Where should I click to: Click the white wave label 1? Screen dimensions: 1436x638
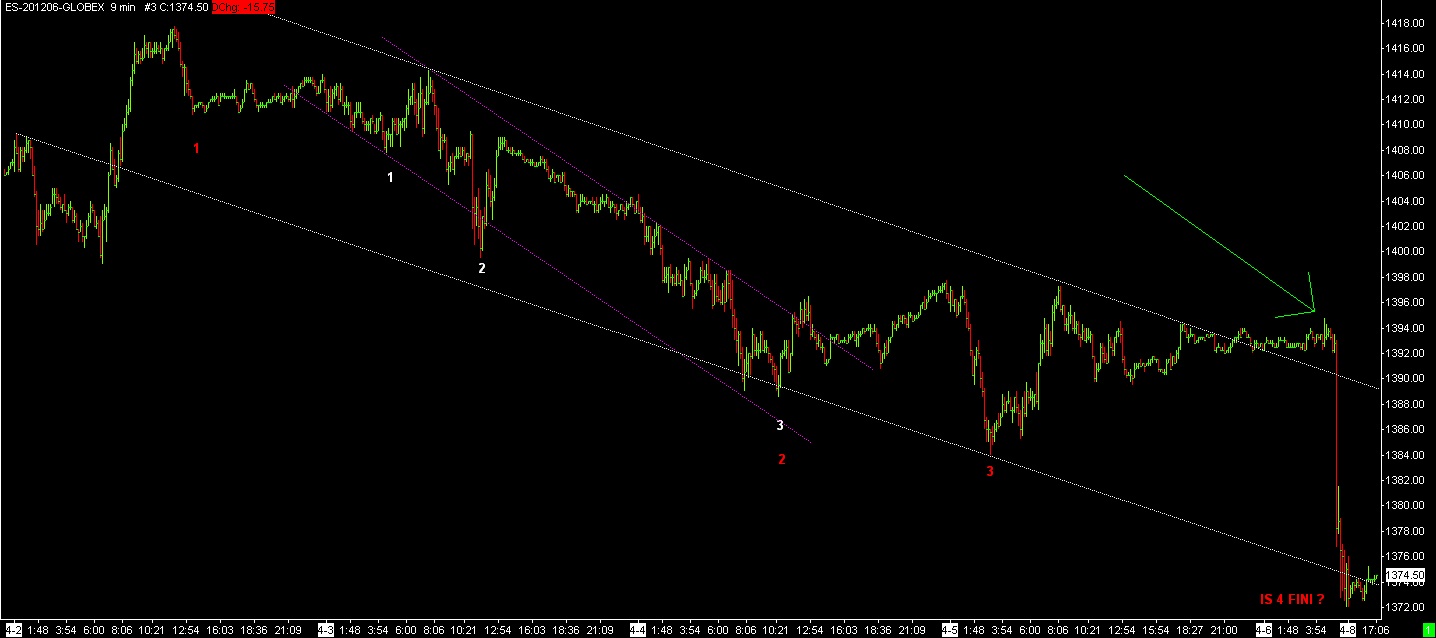390,177
